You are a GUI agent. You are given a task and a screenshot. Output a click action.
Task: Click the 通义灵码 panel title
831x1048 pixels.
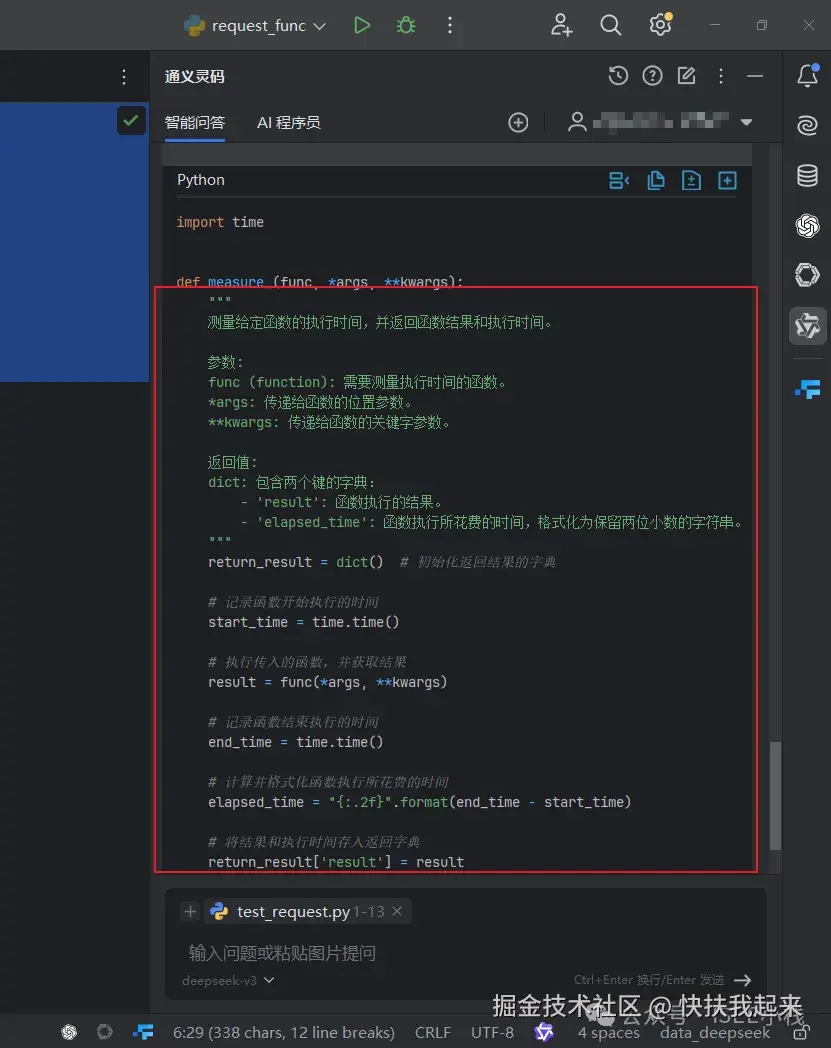pyautogui.click(x=195, y=76)
